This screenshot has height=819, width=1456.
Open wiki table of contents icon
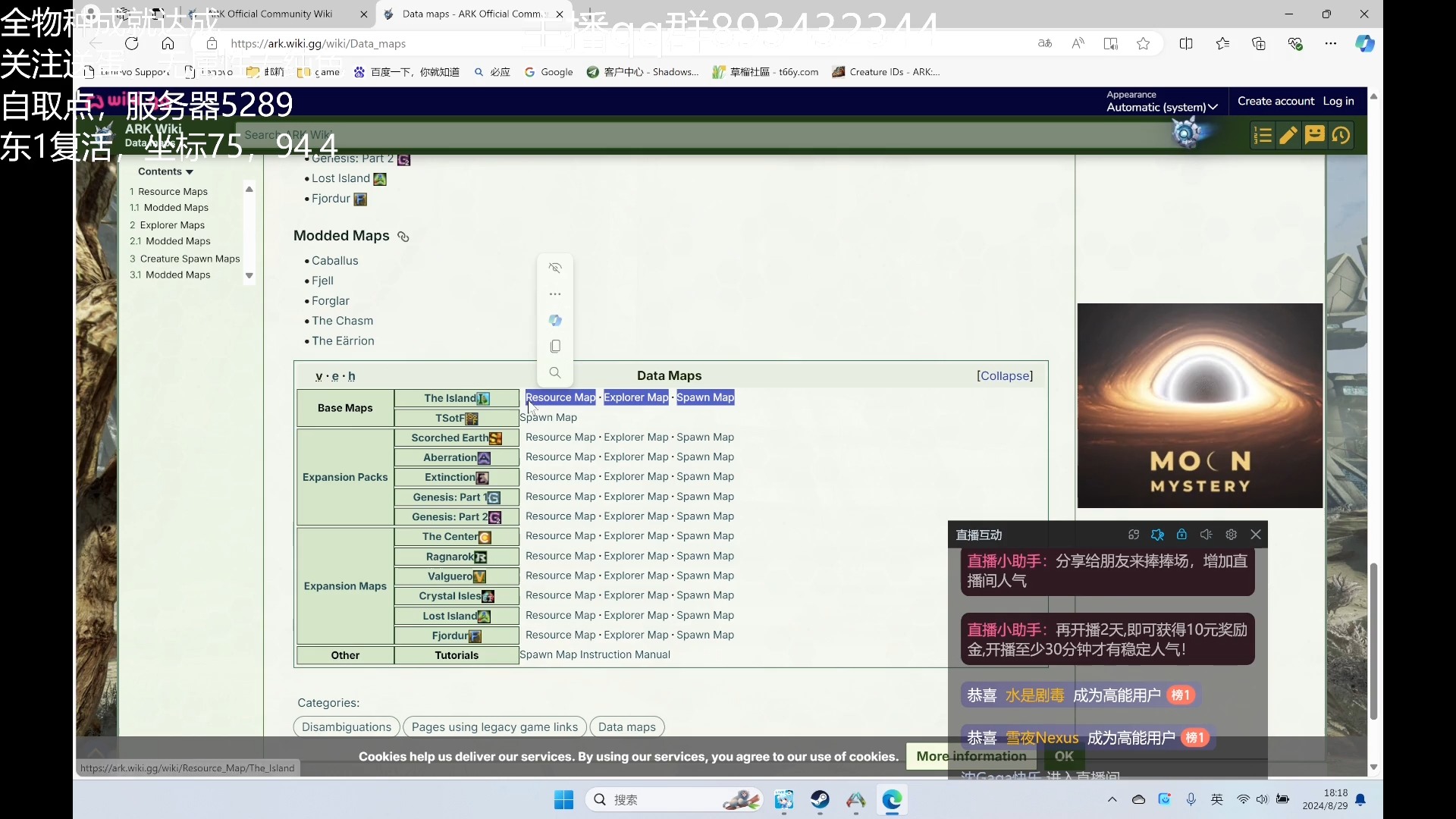pos(1263,135)
